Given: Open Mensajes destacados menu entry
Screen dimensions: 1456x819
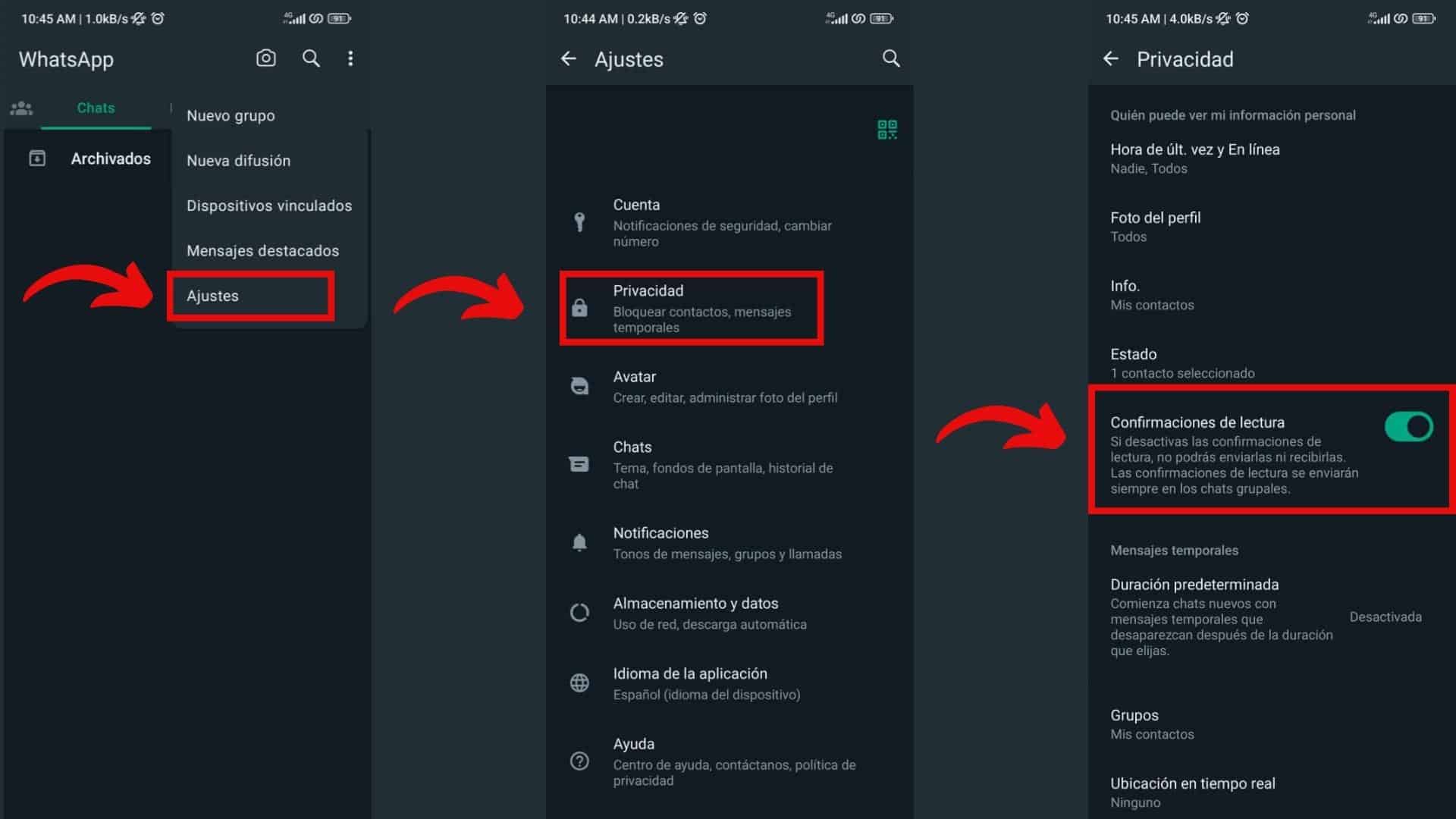Looking at the screenshot, I should coord(269,250).
